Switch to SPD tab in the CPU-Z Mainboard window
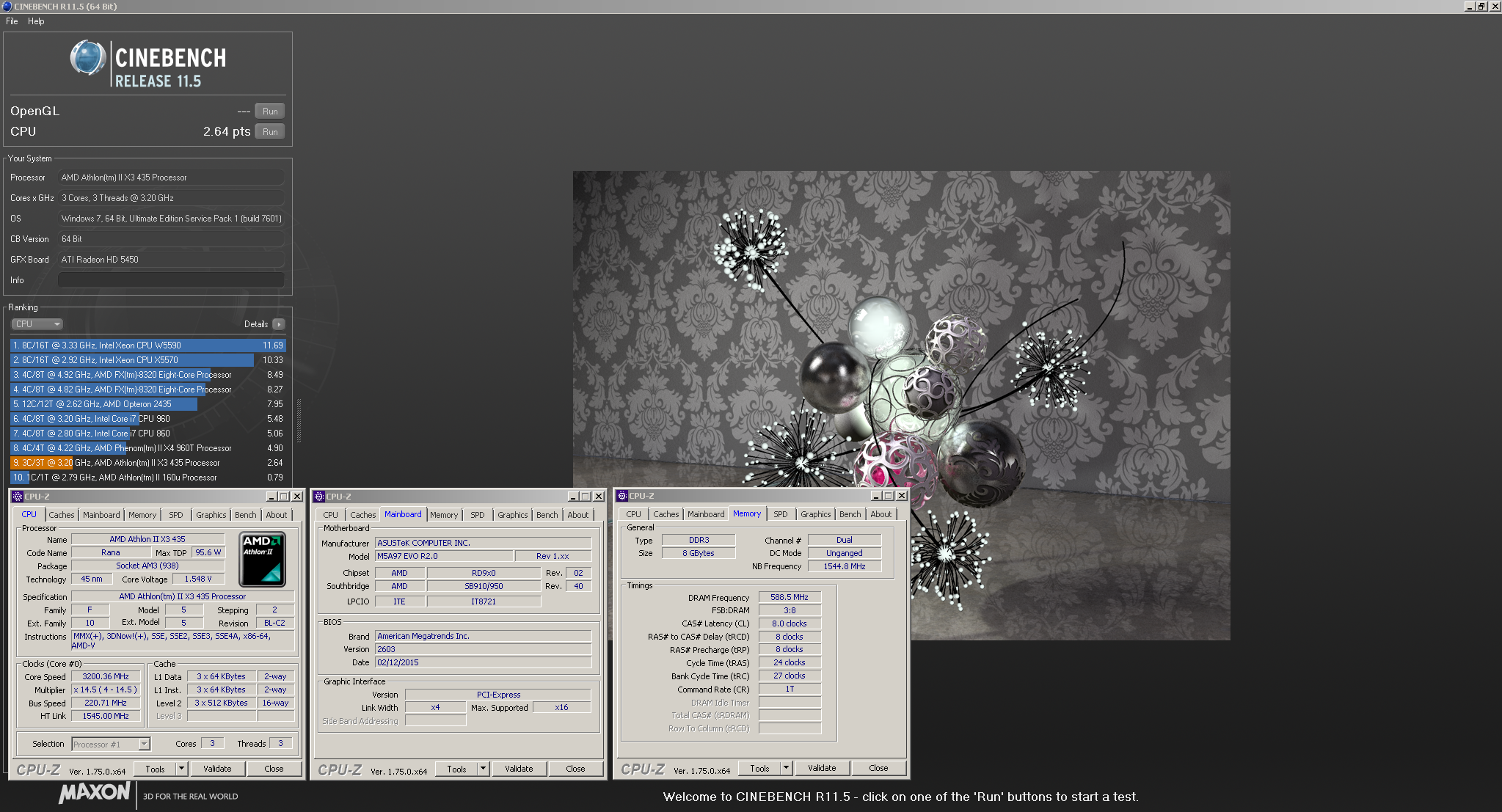The height and width of the screenshot is (812, 1502). pyautogui.click(x=478, y=515)
